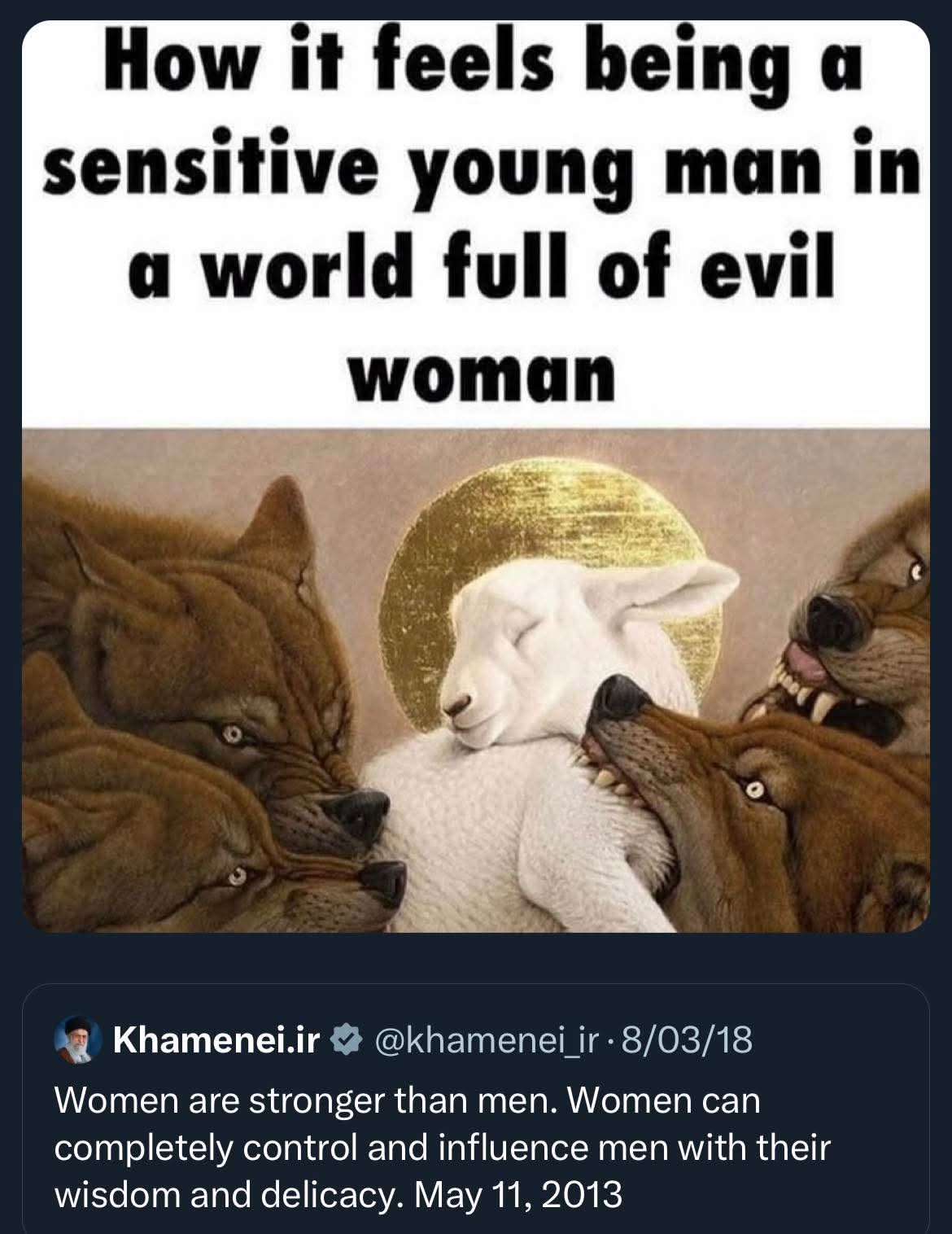Click the 'May 11, 2013' text in quote
The height and width of the screenshot is (1234, 952).
point(518,1195)
